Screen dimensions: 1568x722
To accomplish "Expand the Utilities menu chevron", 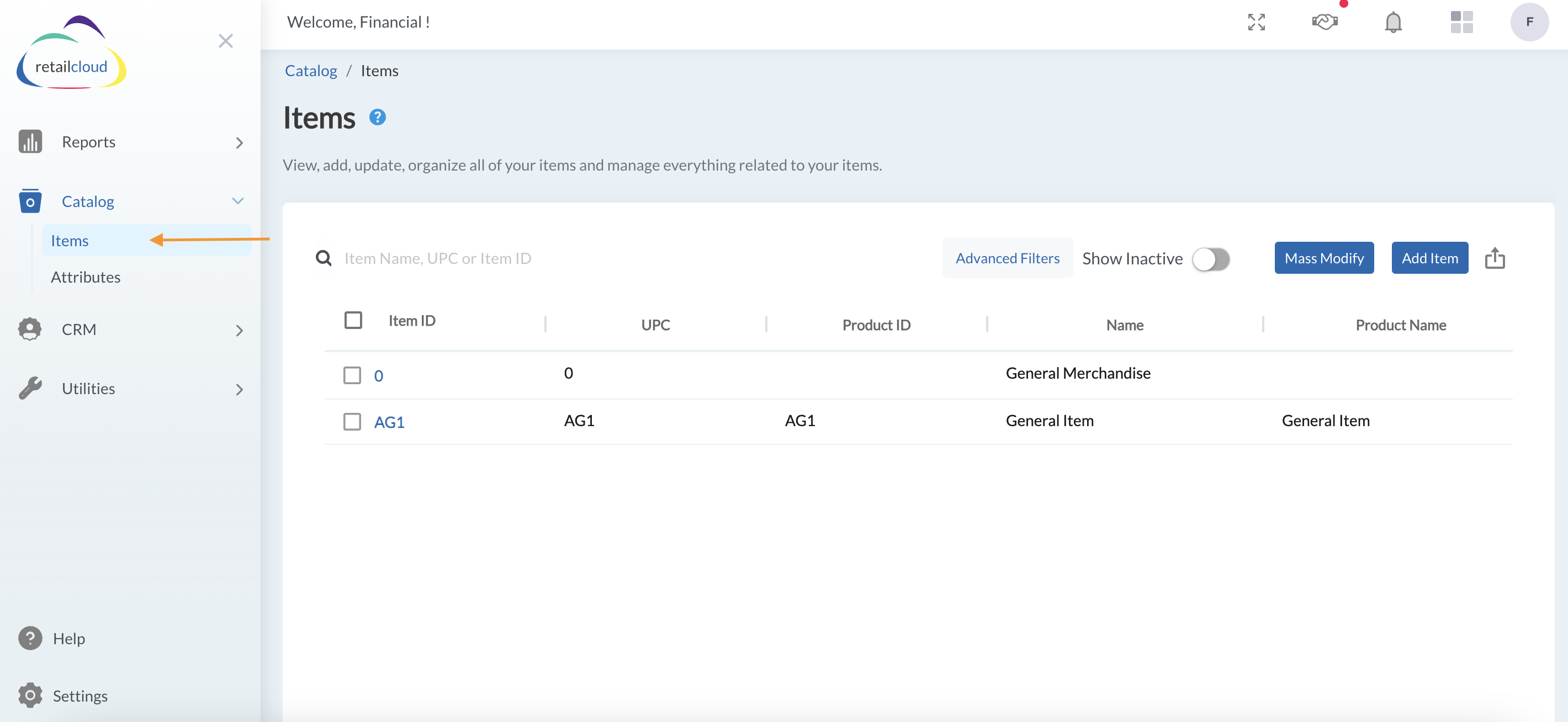I will (239, 390).
